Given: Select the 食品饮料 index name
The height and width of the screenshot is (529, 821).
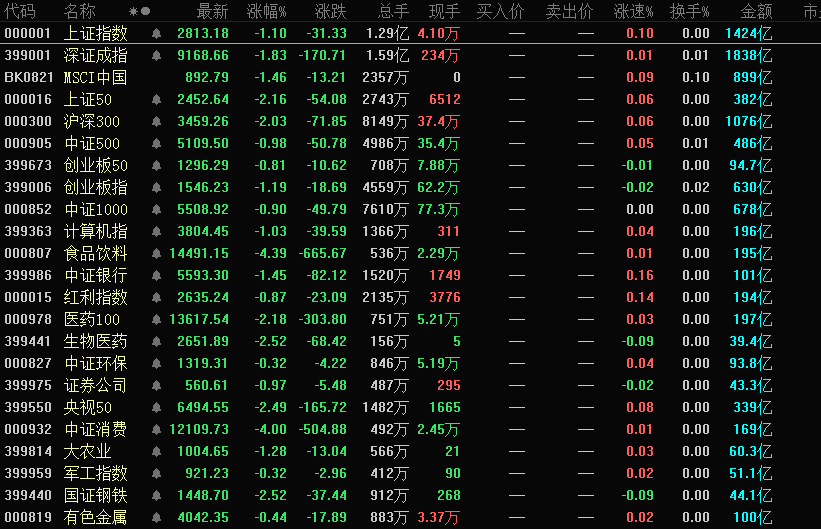Looking at the screenshot, I should pos(95,254).
